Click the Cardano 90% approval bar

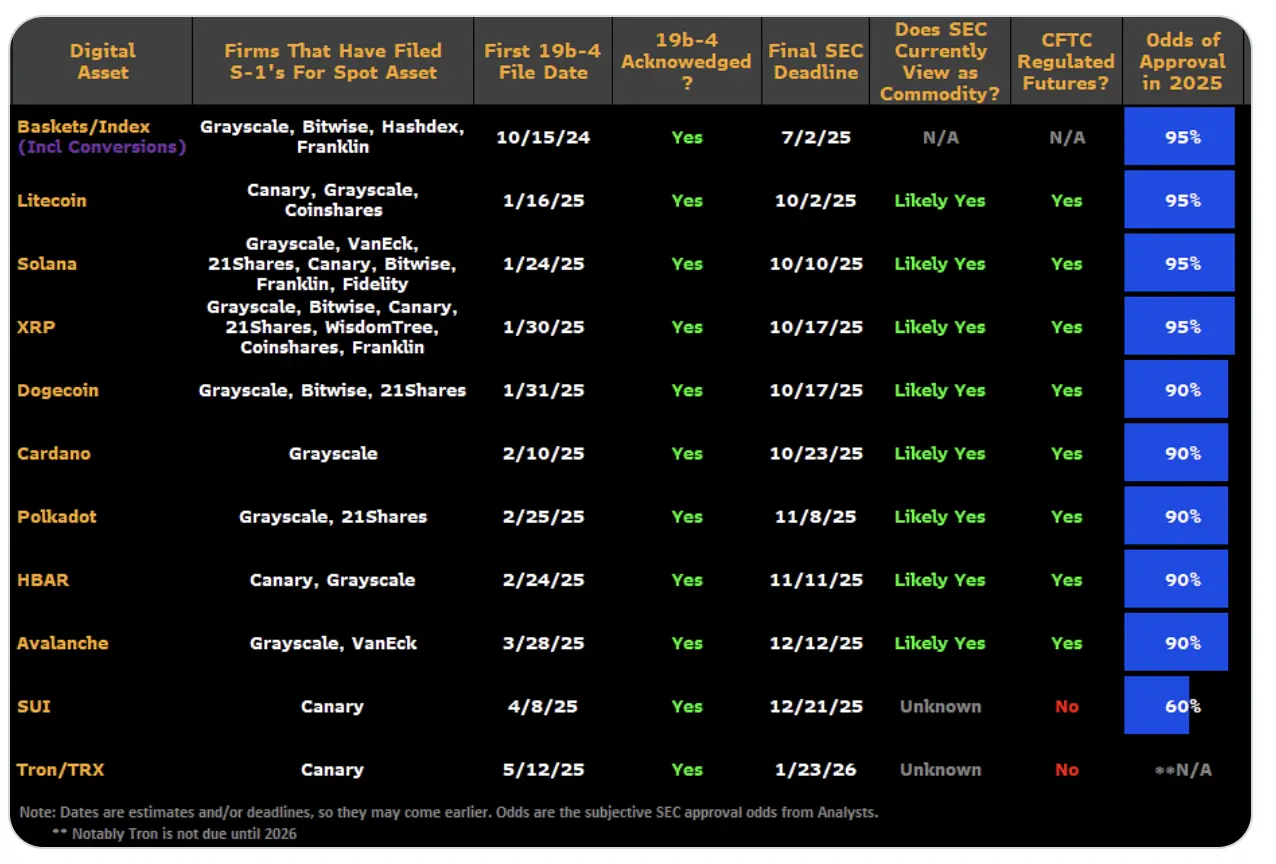[1176, 453]
